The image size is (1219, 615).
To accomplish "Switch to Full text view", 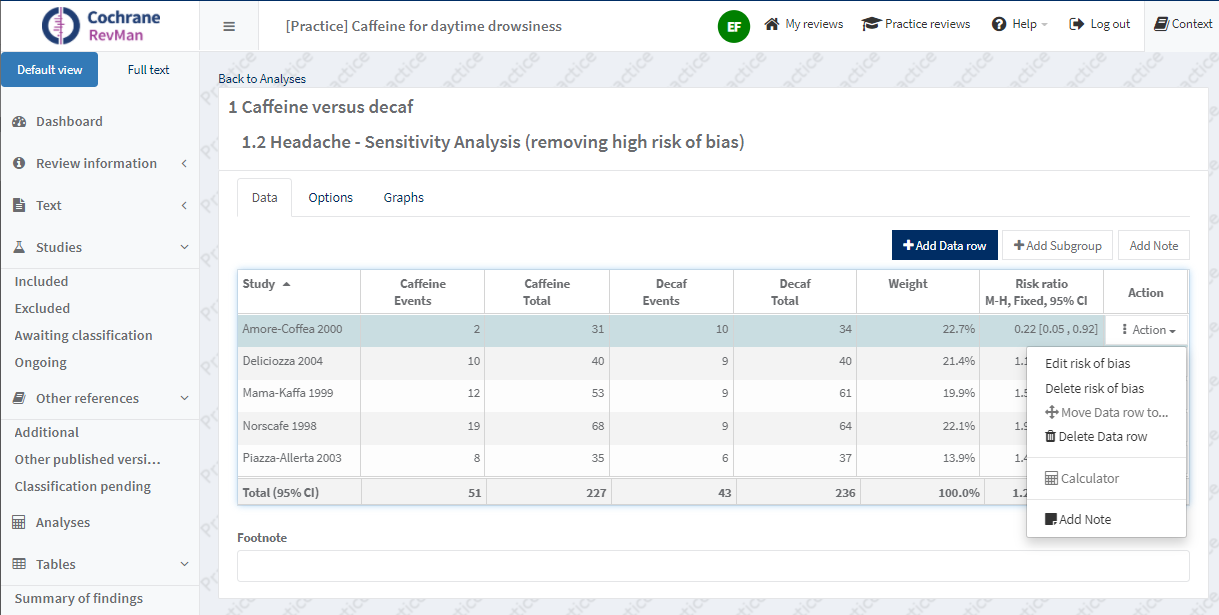I will click(148, 70).
